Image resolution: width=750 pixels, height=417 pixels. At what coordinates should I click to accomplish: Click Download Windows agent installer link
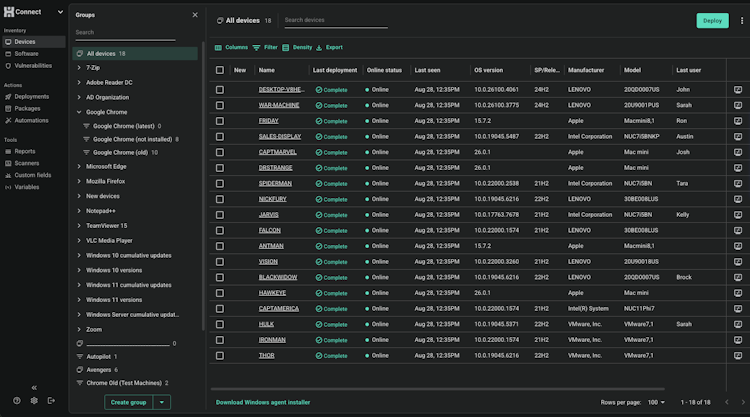tap(263, 402)
